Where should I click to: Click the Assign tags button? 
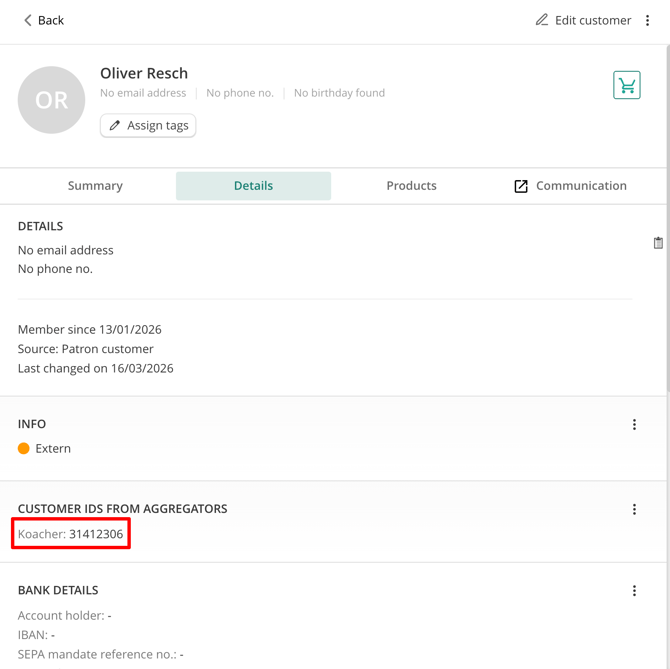pos(148,126)
